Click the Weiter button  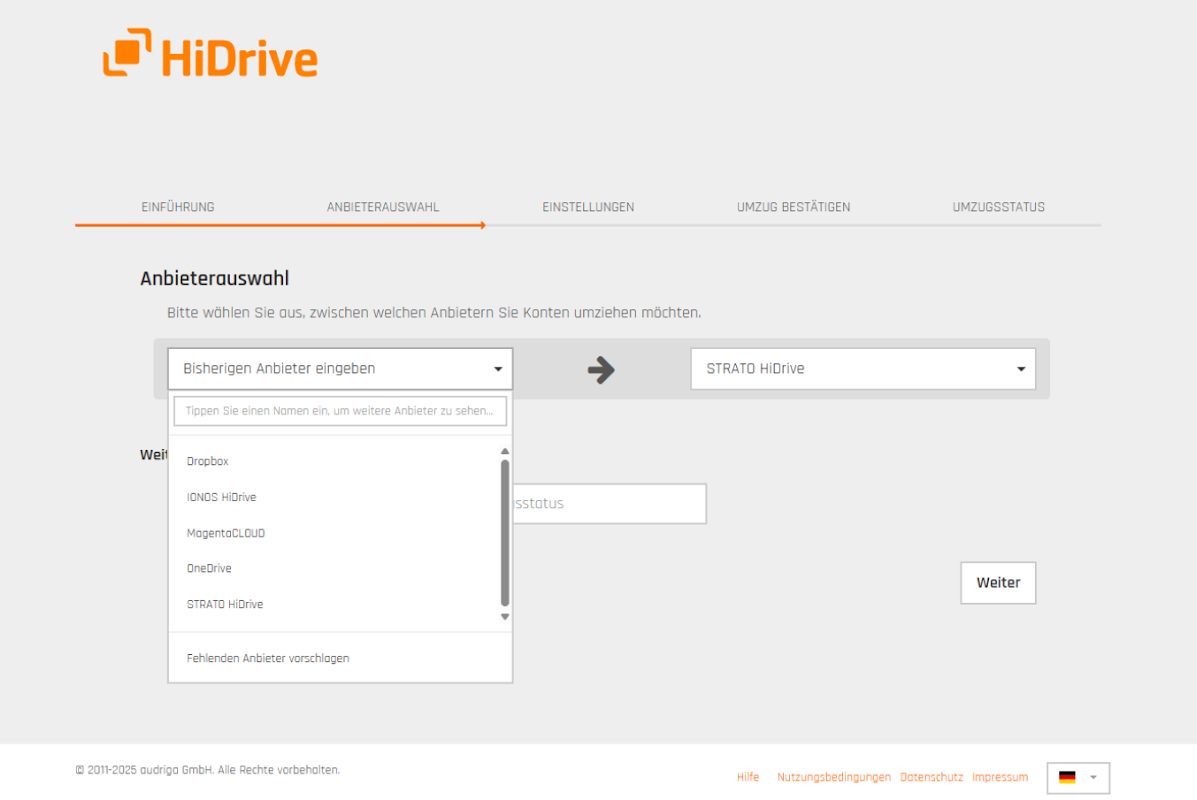point(997,582)
